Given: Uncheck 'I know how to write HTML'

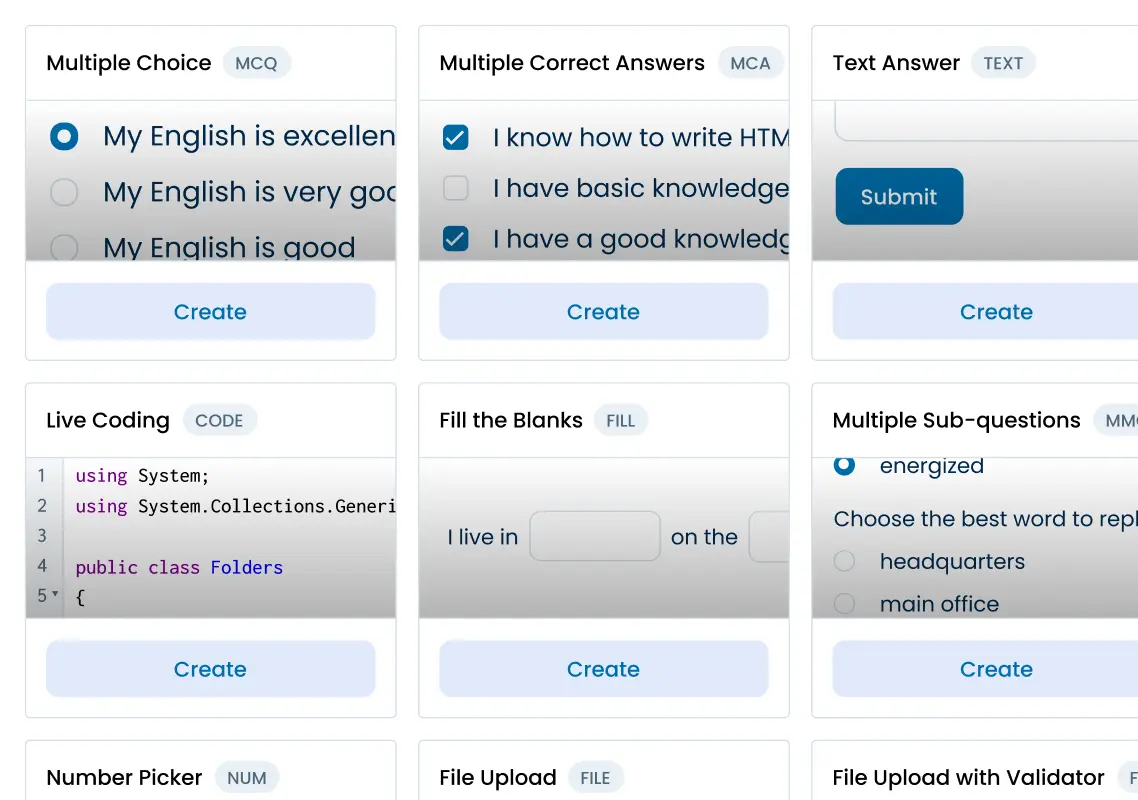Looking at the screenshot, I should point(455,137).
